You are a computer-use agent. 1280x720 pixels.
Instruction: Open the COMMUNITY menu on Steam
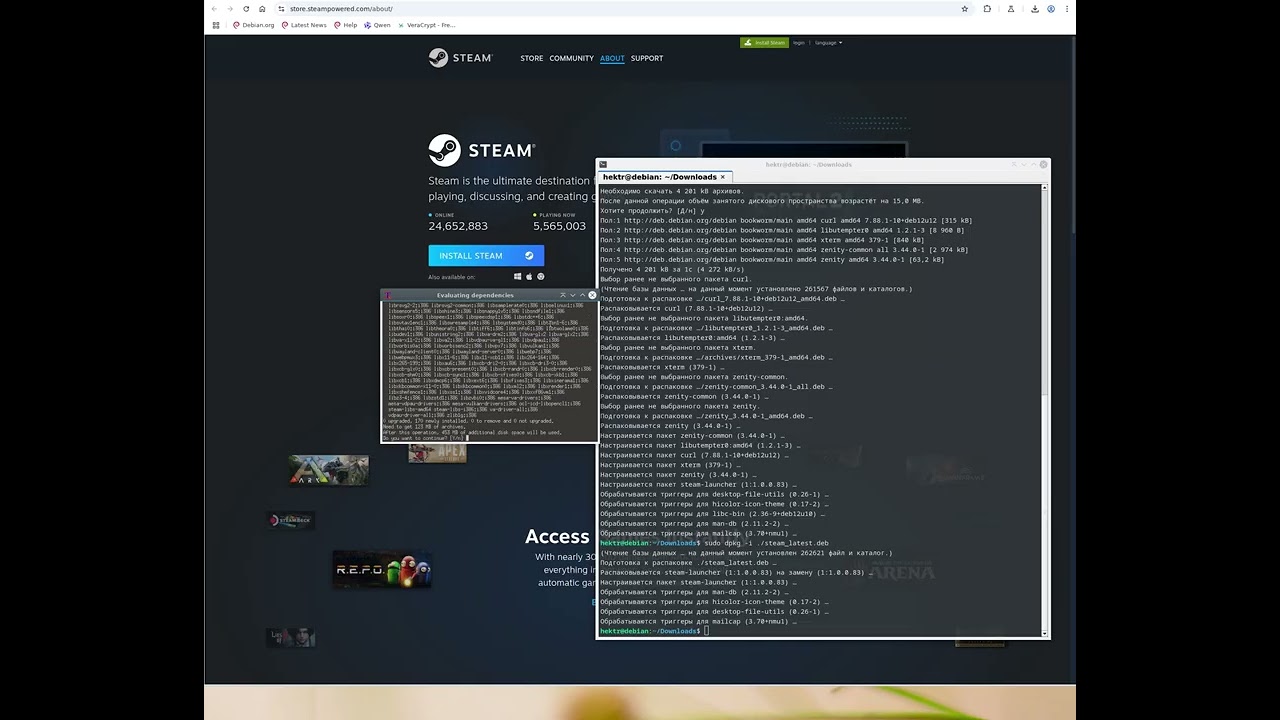(572, 58)
